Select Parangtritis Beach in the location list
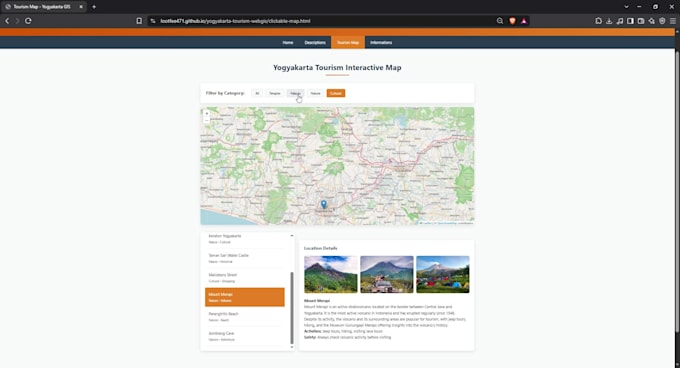The image size is (680, 368). pyautogui.click(x=245, y=317)
